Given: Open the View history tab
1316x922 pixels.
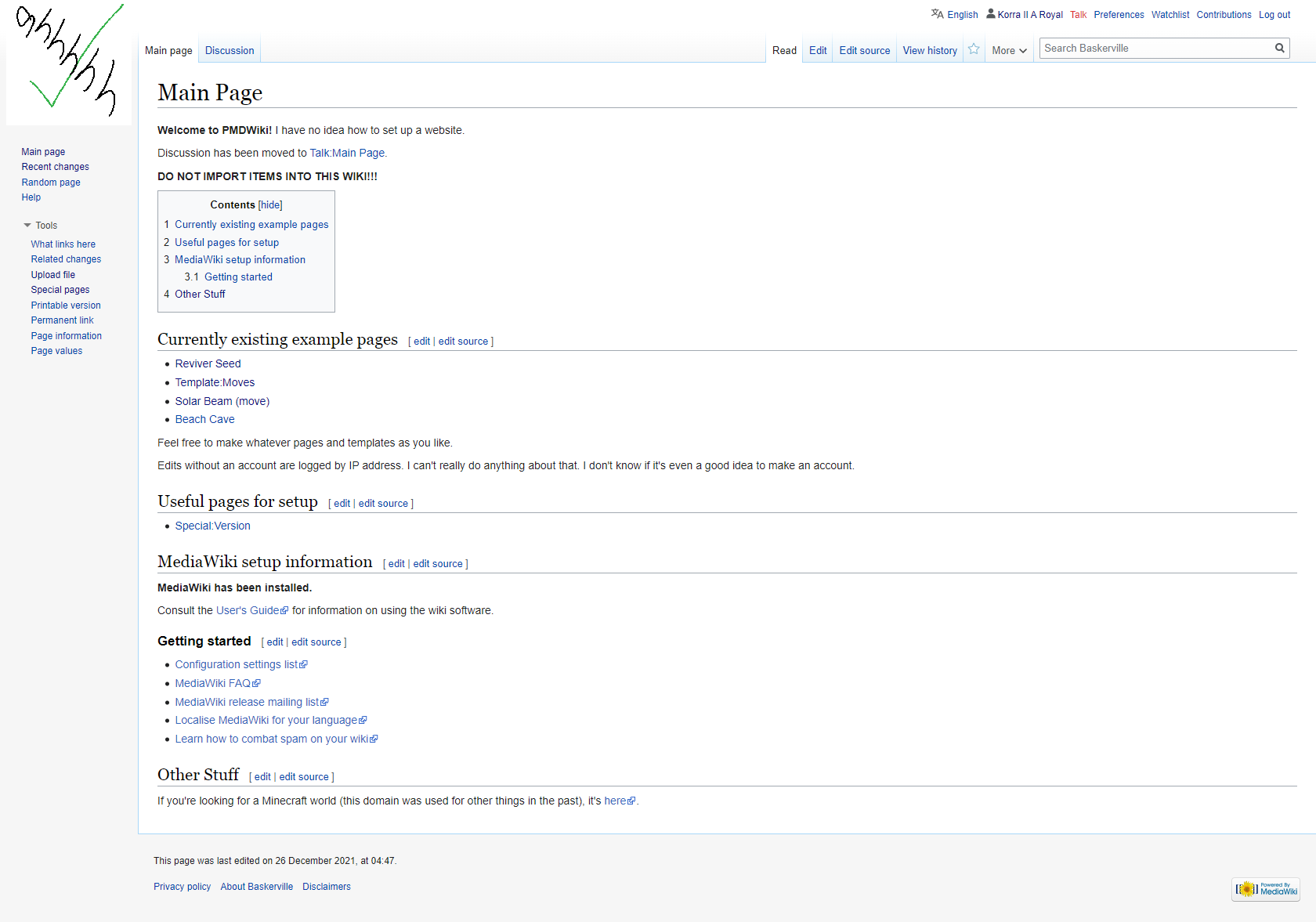Looking at the screenshot, I should [930, 51].
